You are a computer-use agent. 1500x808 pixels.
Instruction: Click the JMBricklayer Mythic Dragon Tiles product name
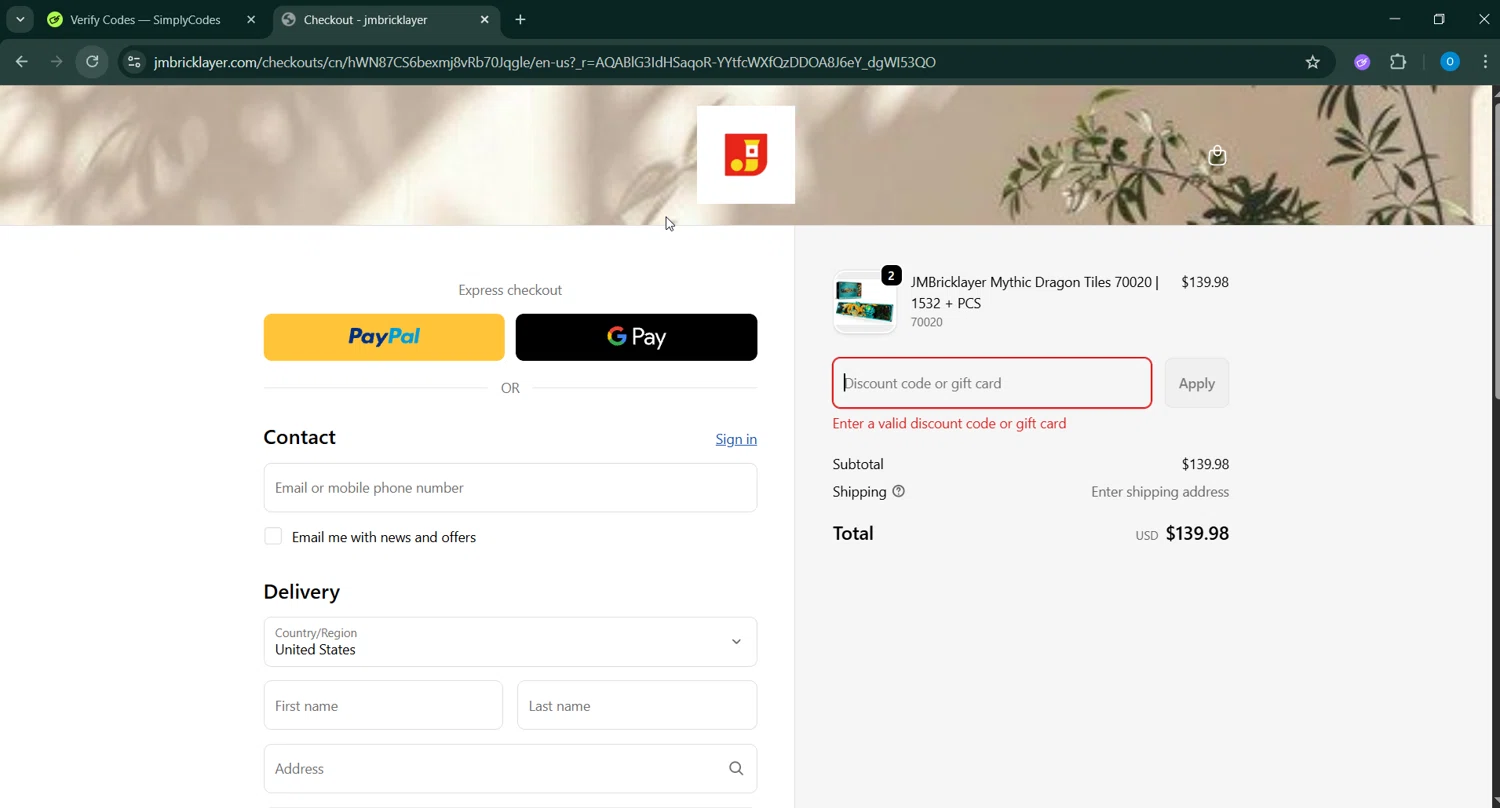coord(1035,292)
